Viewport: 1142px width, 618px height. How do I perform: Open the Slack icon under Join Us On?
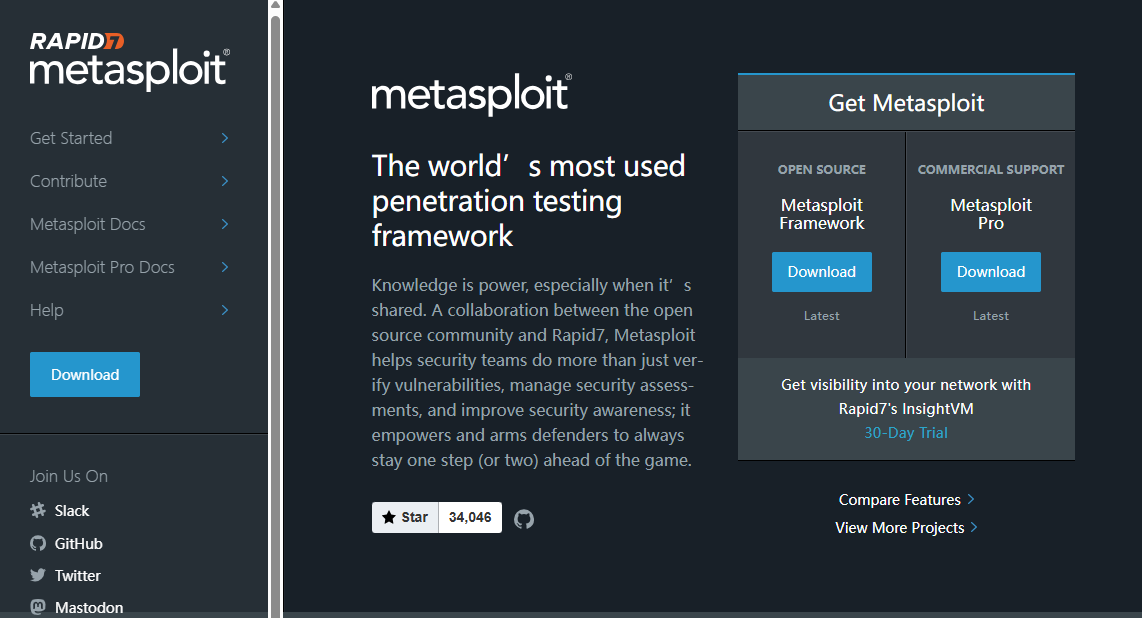[x=38, y=510]
